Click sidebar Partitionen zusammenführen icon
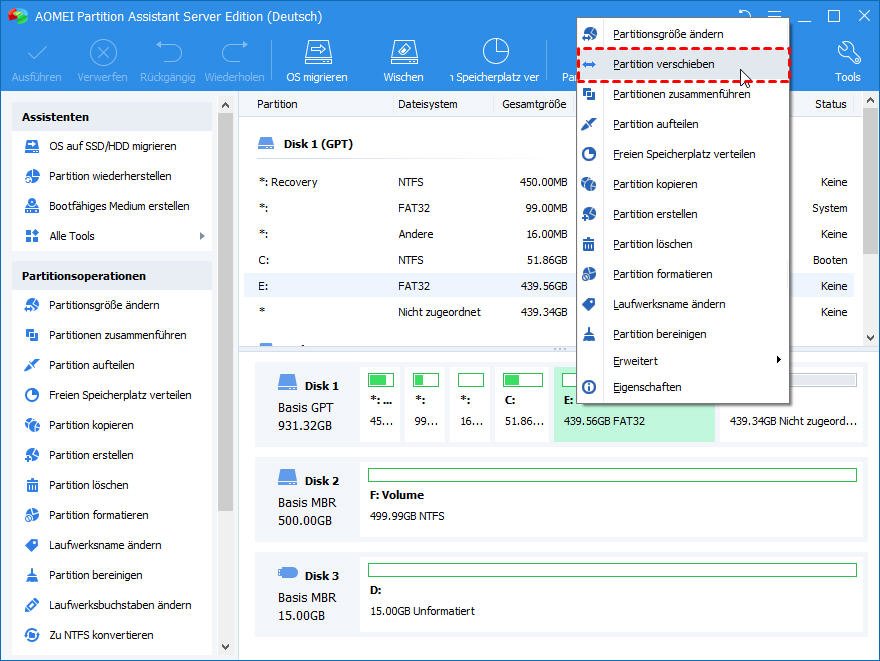880x661 pixels. tap(32, 335)
